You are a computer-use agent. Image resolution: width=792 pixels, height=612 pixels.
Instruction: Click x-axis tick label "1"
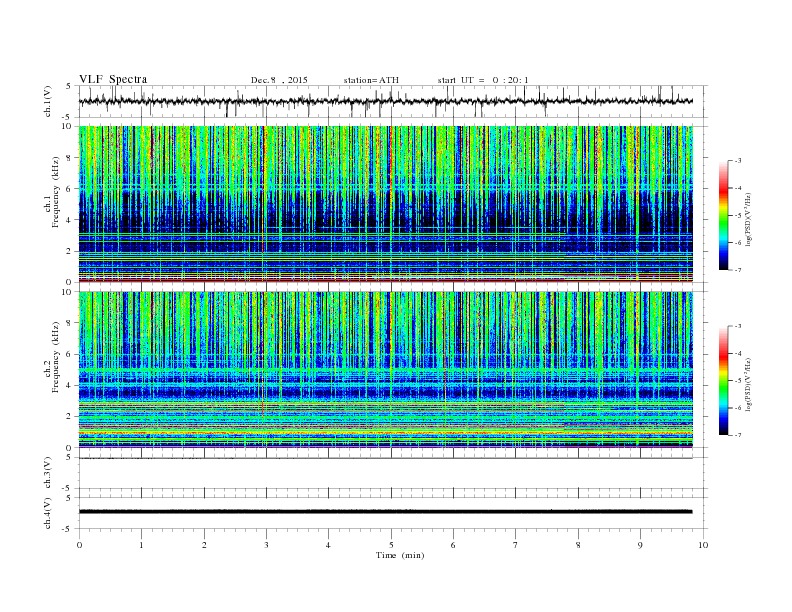[x=141, y=545]
